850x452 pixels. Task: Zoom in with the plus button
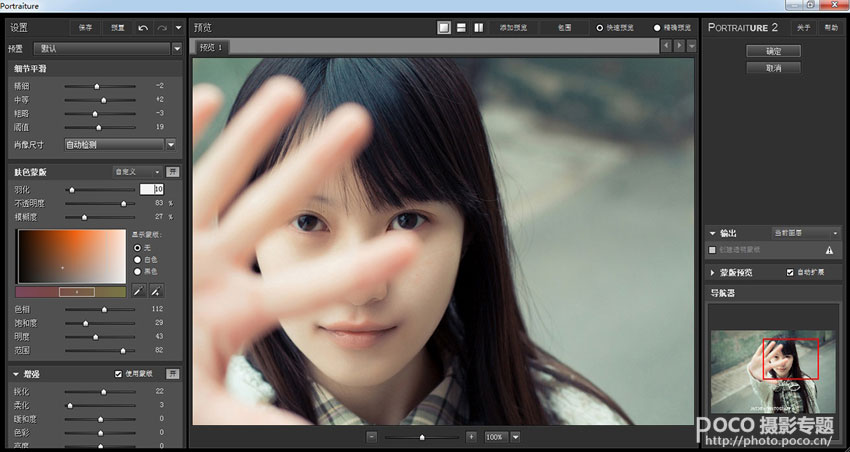point(472,437)
